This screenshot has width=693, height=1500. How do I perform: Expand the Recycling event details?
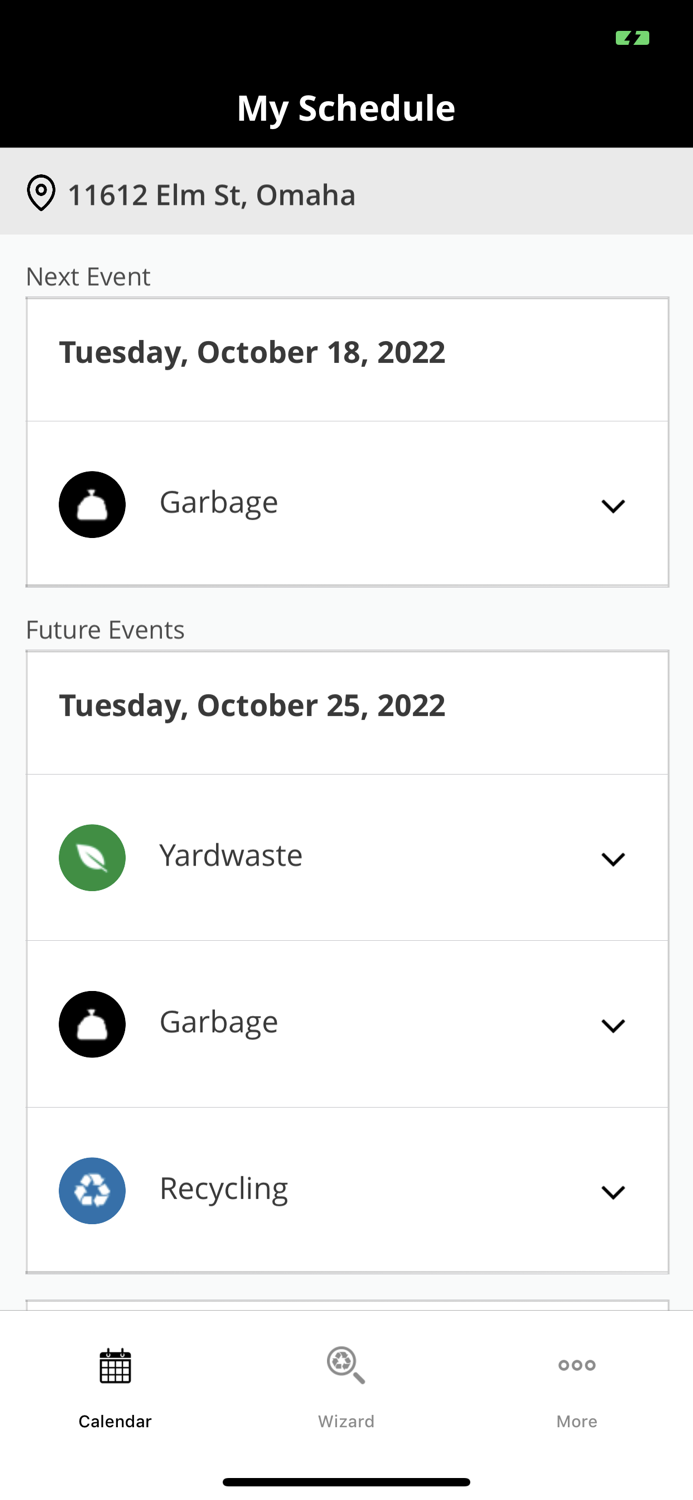click(x=613, y=1191)
